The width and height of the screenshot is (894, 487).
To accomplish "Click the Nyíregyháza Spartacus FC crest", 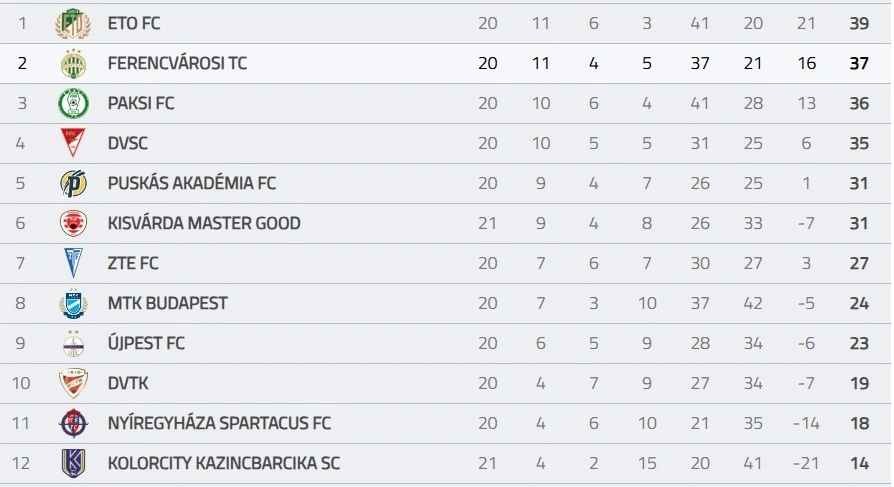I will pyautogui.click(x=72, y=423).
